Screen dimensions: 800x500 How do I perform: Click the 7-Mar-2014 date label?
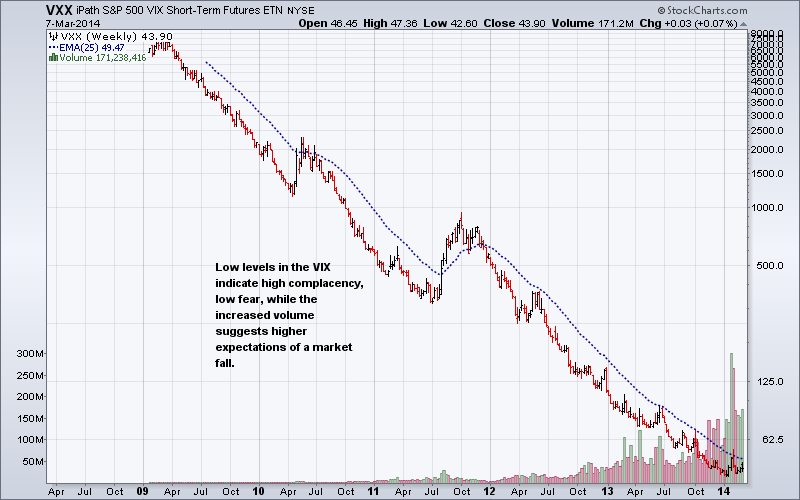(73, 24)
